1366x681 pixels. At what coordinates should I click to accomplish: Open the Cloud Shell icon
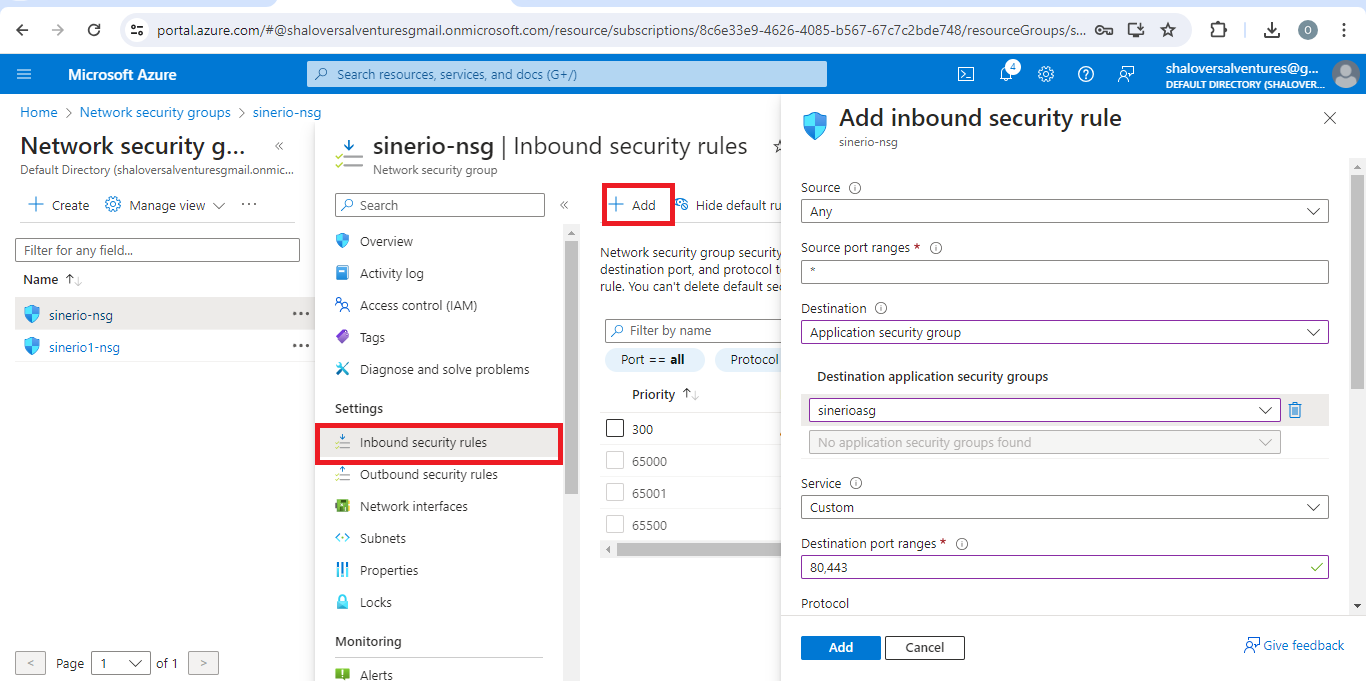pos(966,74)
